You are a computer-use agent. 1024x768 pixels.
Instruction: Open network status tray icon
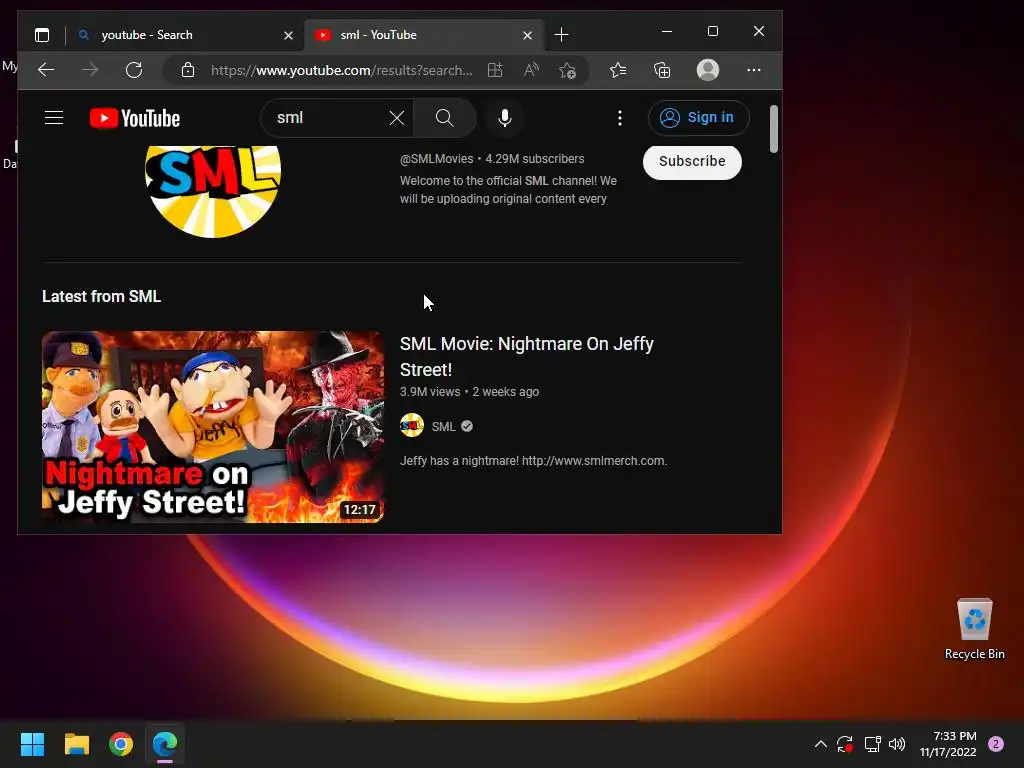coord(872,744)
